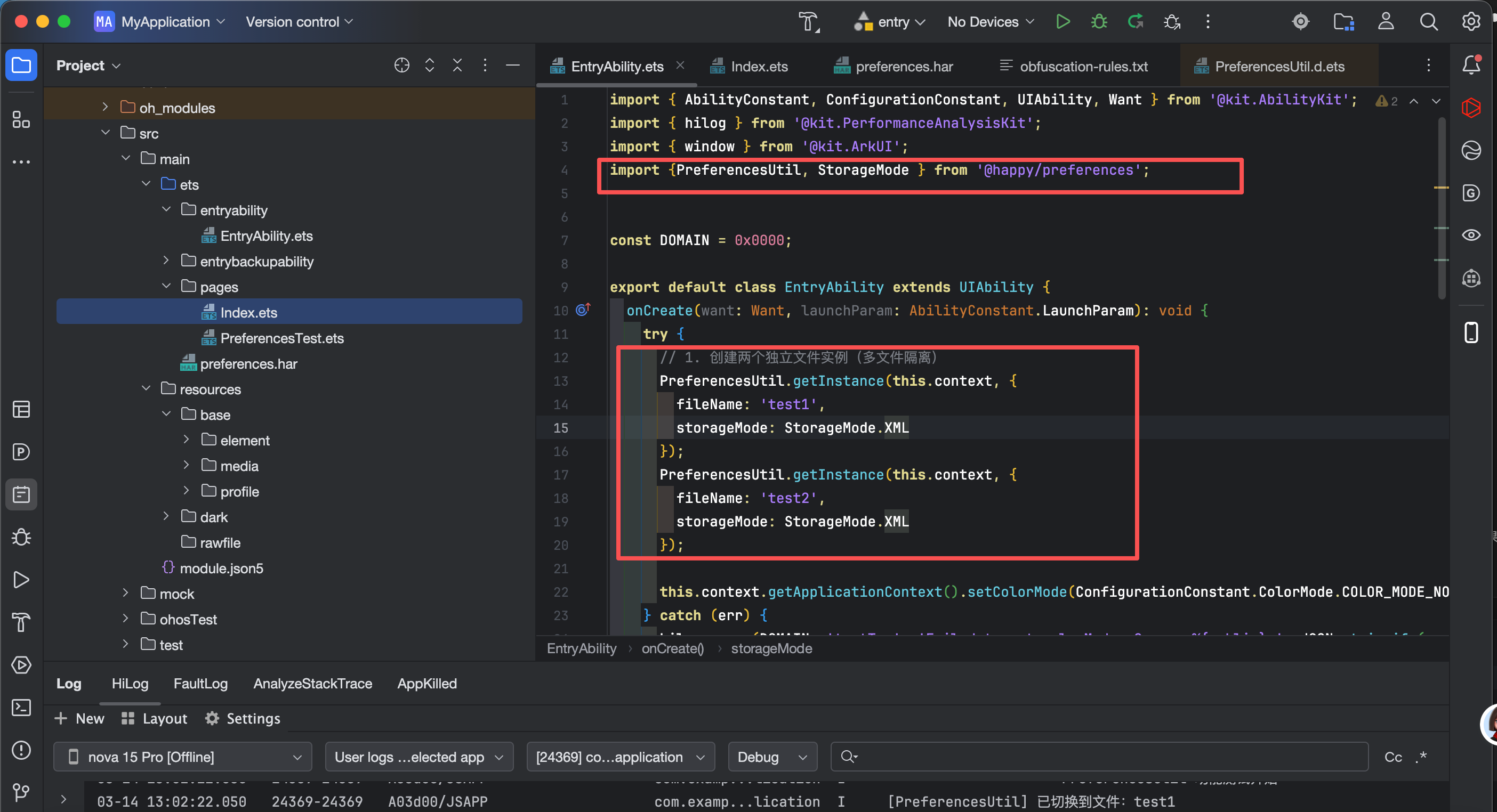The width and height of the screenshot is (1497, 812).
Task: Switch to the Index.ets editor tab
Action: point(759,66)
